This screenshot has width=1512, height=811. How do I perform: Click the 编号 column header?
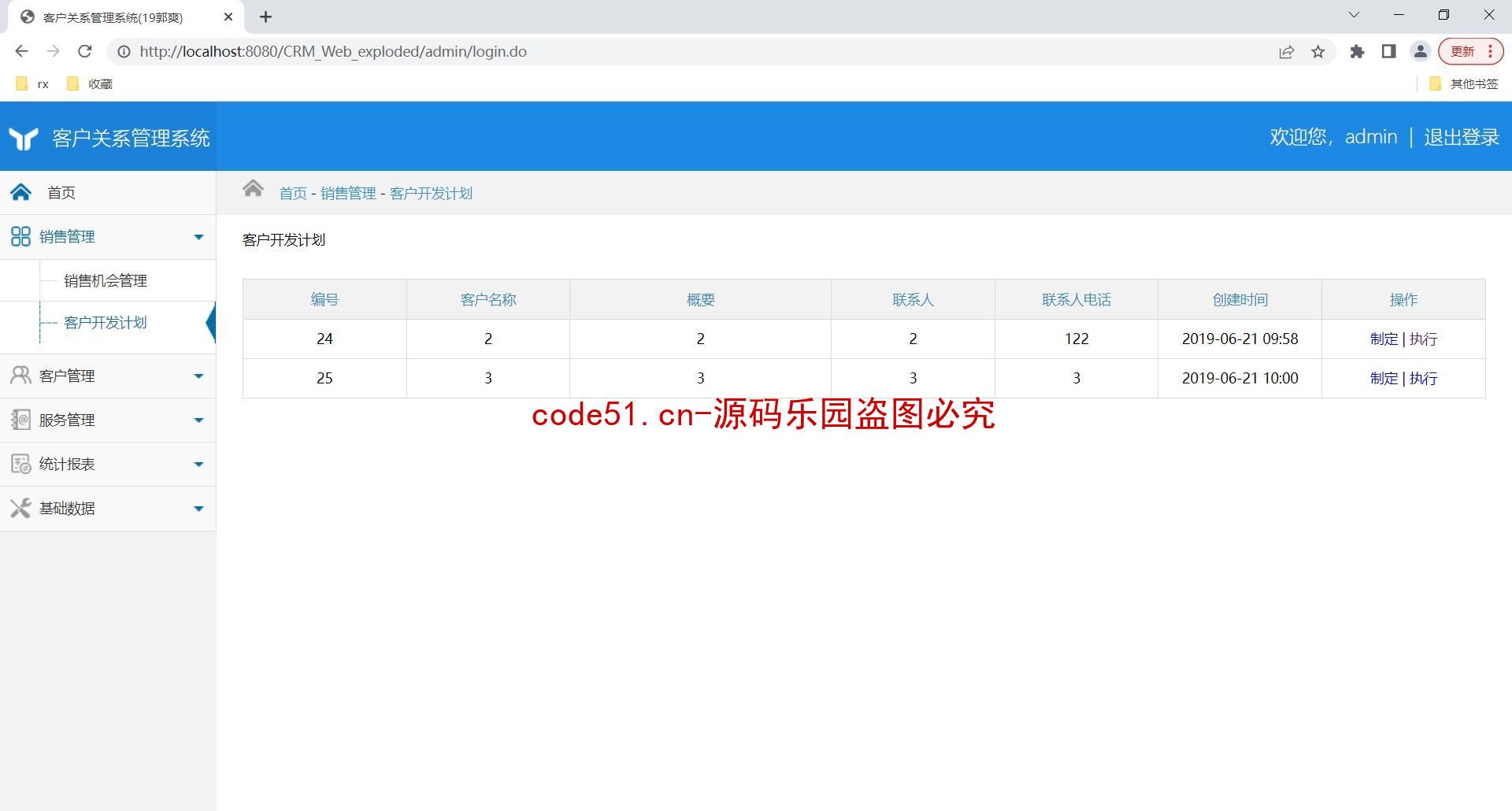pos(324,299)
